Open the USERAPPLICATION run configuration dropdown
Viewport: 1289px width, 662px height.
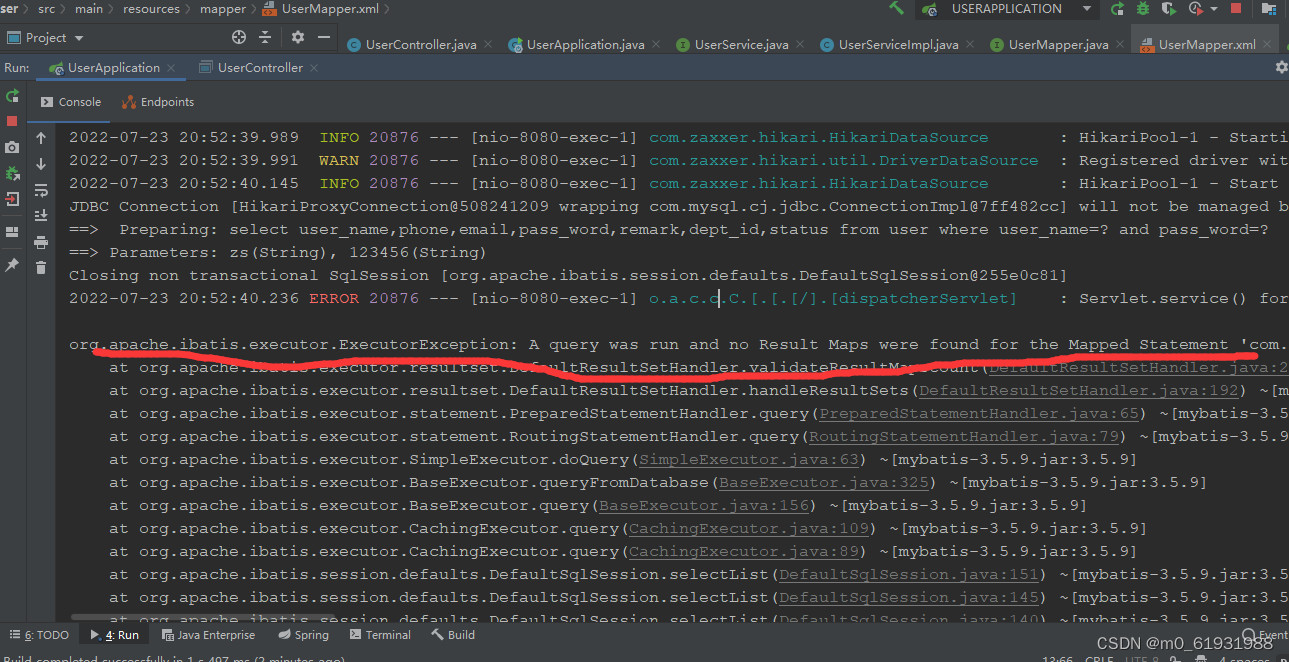click(1086, 9)
